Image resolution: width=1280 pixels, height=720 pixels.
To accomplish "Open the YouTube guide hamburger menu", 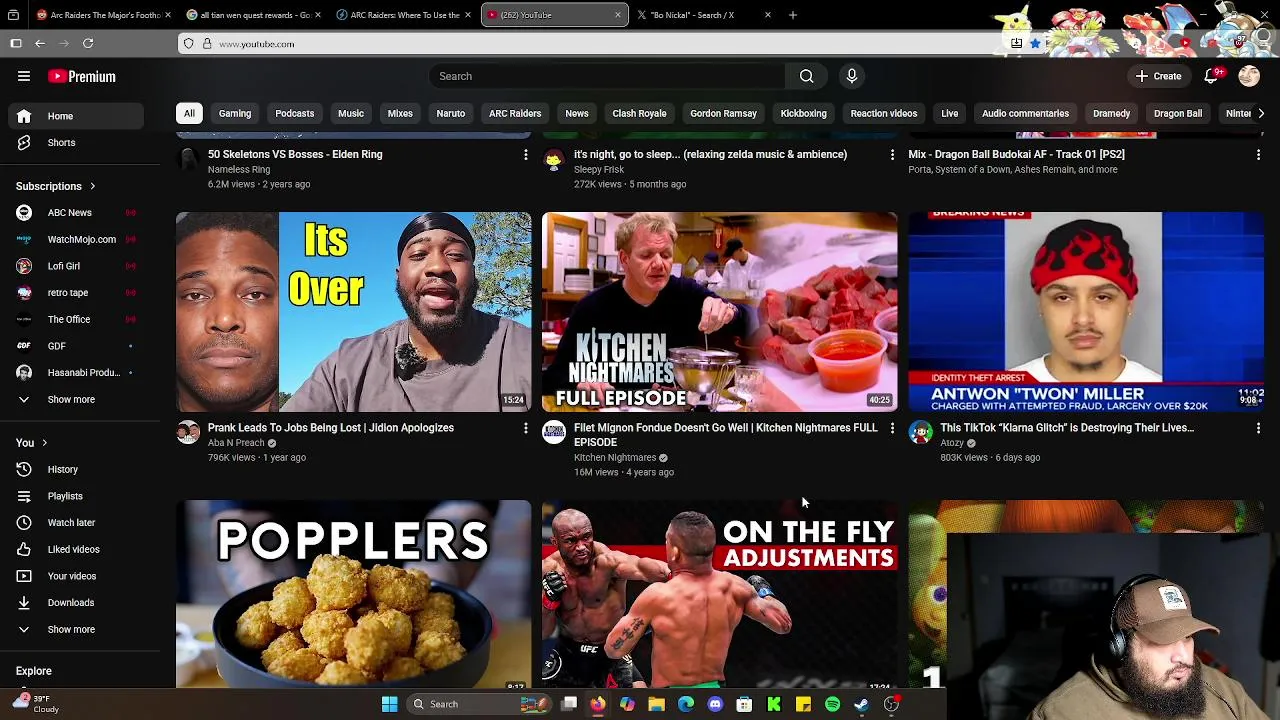I will 24,76.
